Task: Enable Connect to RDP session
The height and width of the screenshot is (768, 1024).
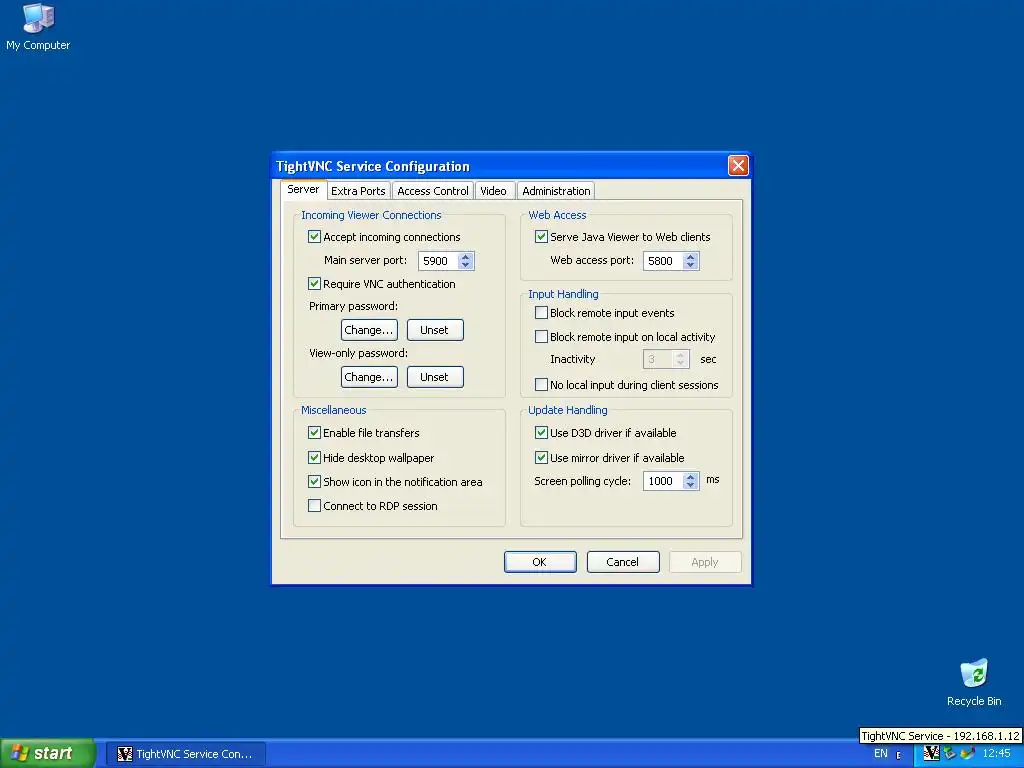Action: point(314,505)
